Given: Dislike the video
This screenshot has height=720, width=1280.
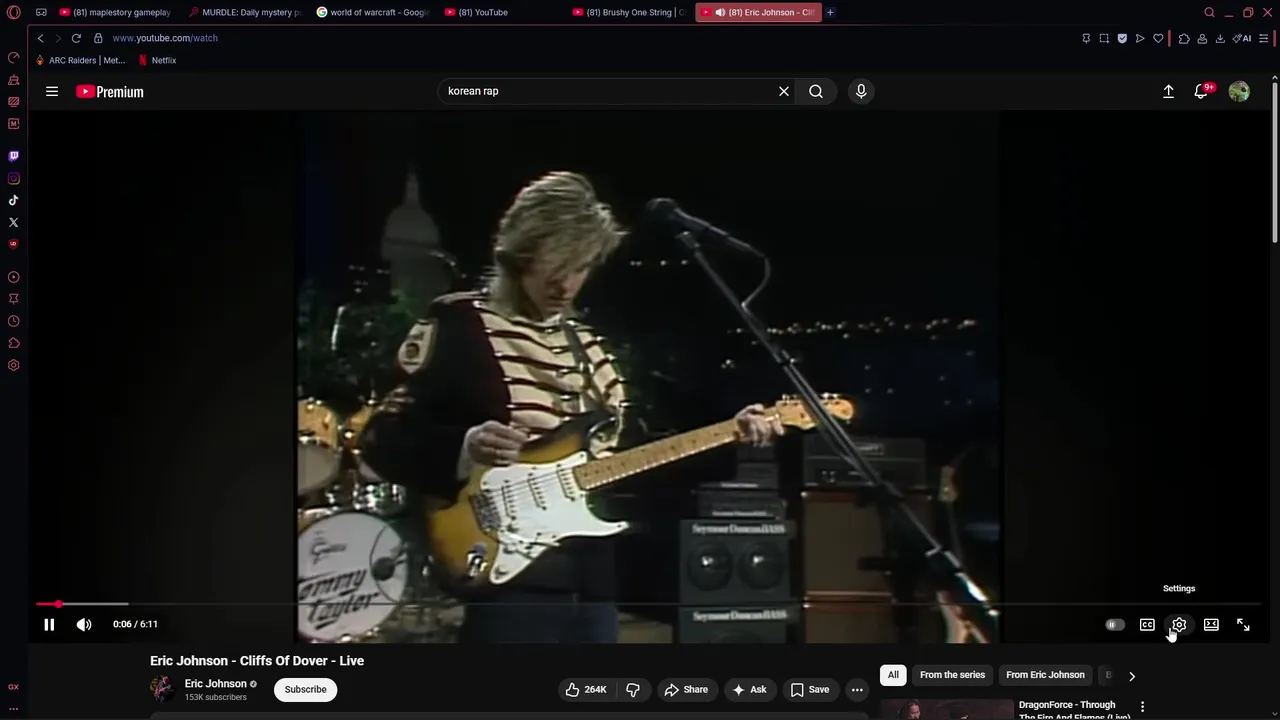Looking at the screenshot, I should coord(633,689).
